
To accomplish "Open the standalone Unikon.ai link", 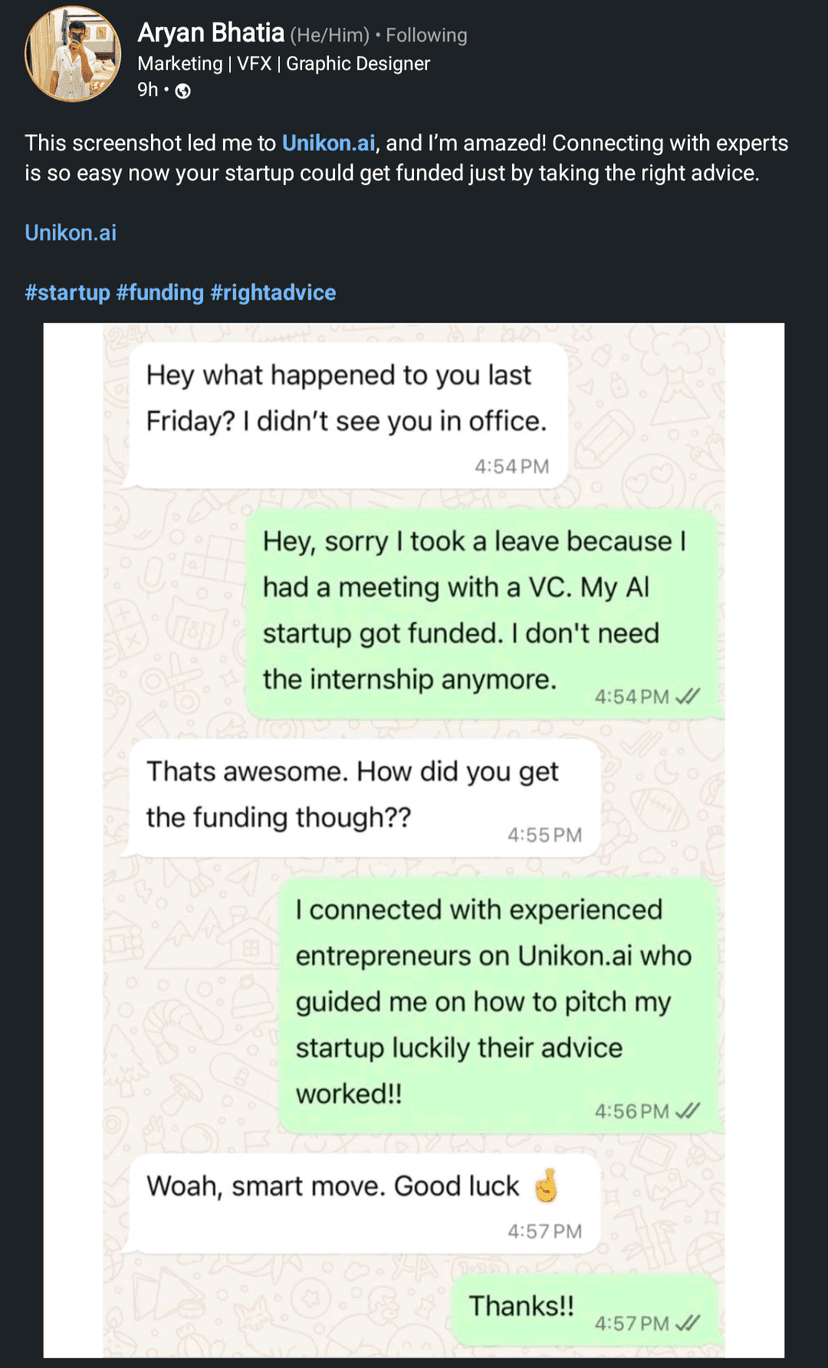I will point(70,232).
